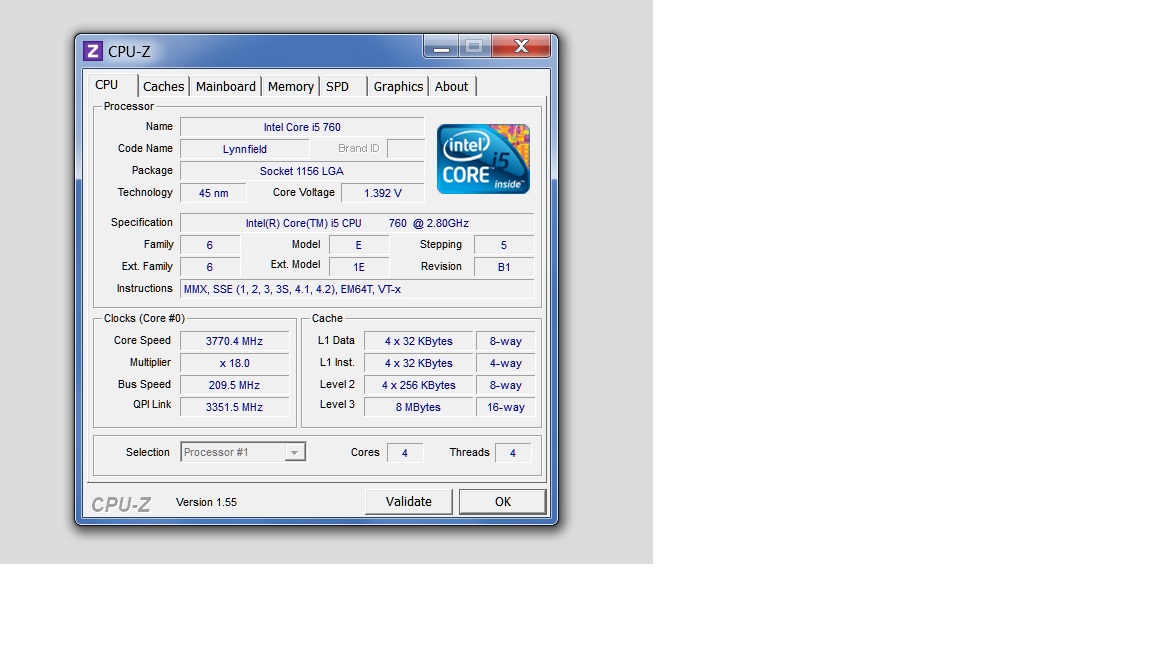Close the CPU-Z window

point(521,46)
